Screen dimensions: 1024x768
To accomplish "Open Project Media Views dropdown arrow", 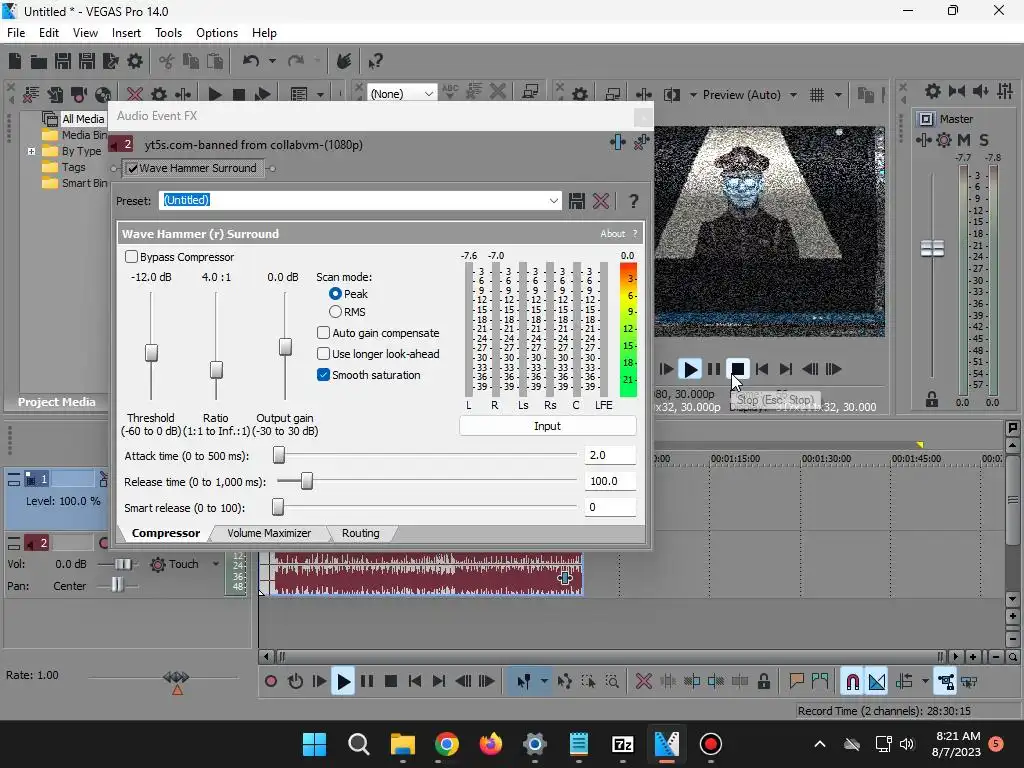I will (x=320, y=95).
